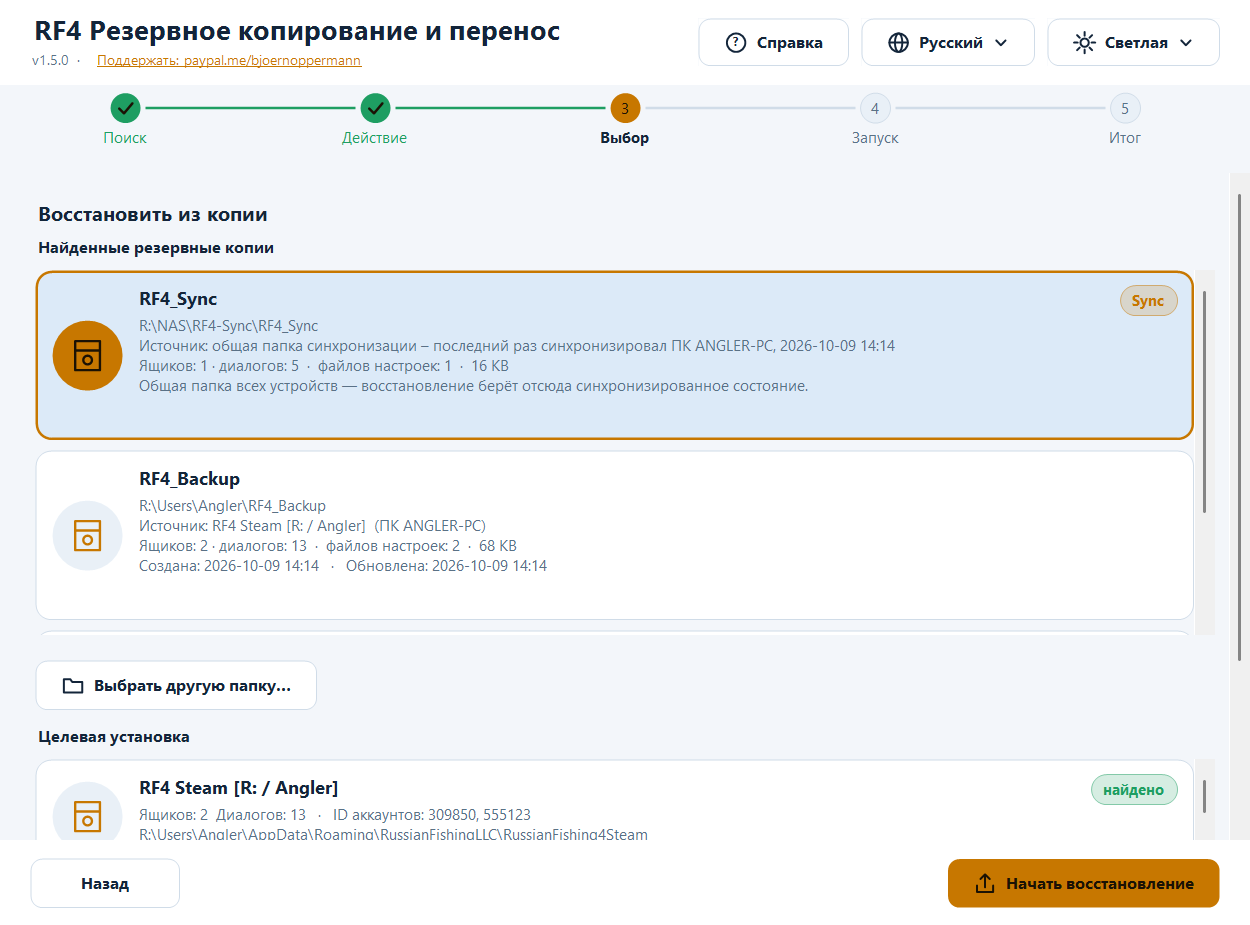Click the backup list scrollbar
1250x925 pixels.
coord(1205,402)
